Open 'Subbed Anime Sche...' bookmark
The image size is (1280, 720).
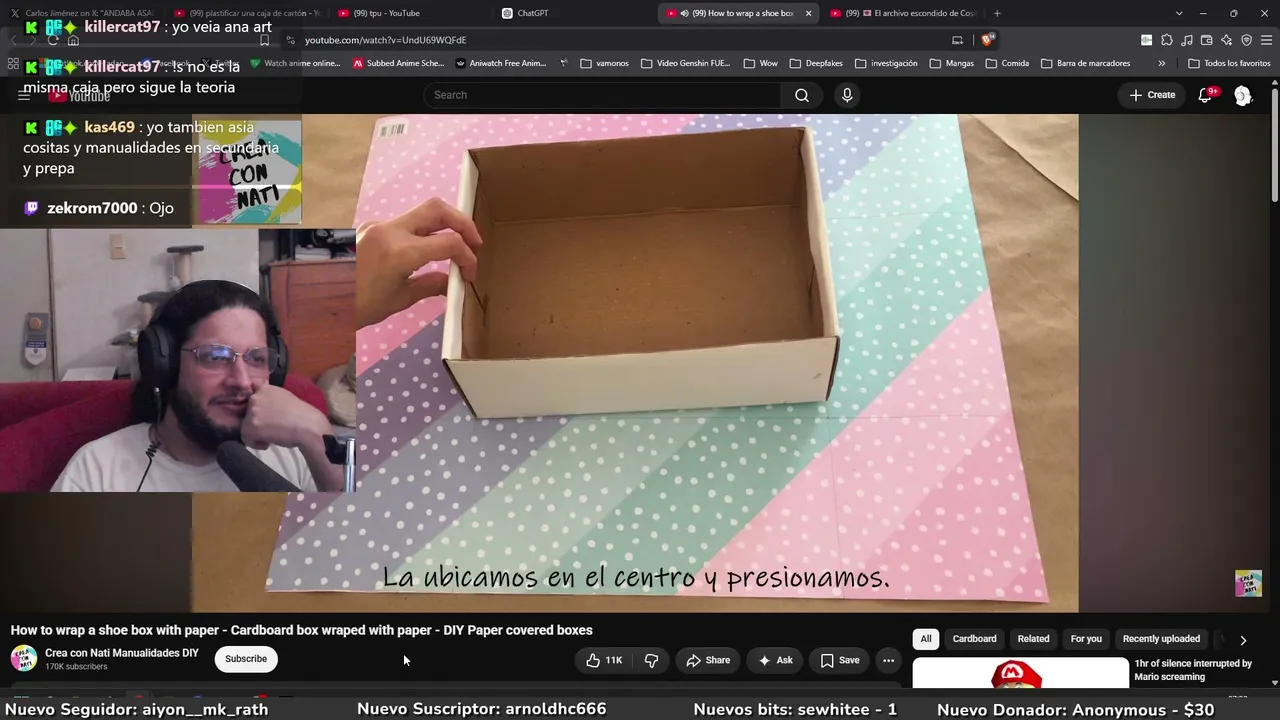[x=397, y=63]
